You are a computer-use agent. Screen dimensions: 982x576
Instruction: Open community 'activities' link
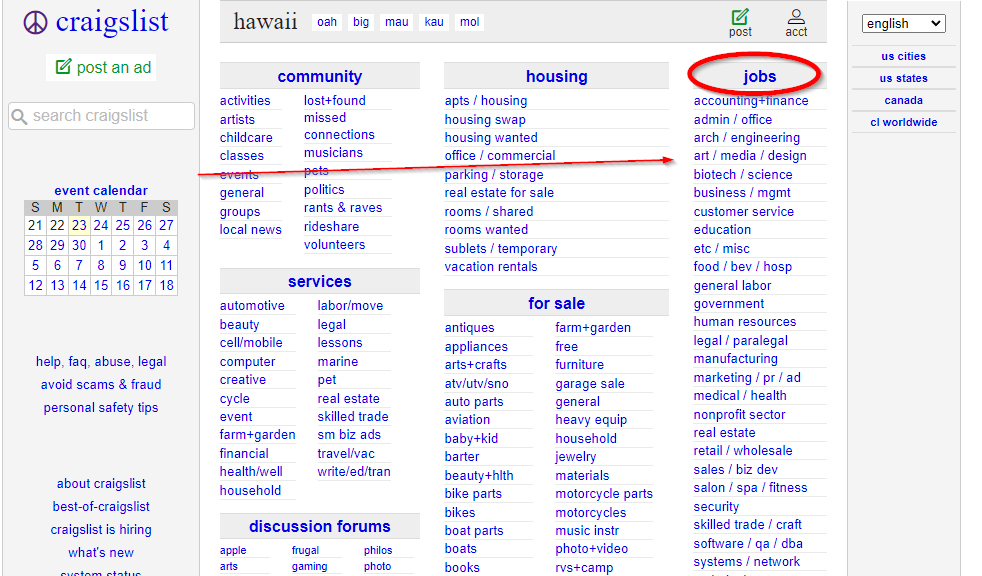(245, 101)
